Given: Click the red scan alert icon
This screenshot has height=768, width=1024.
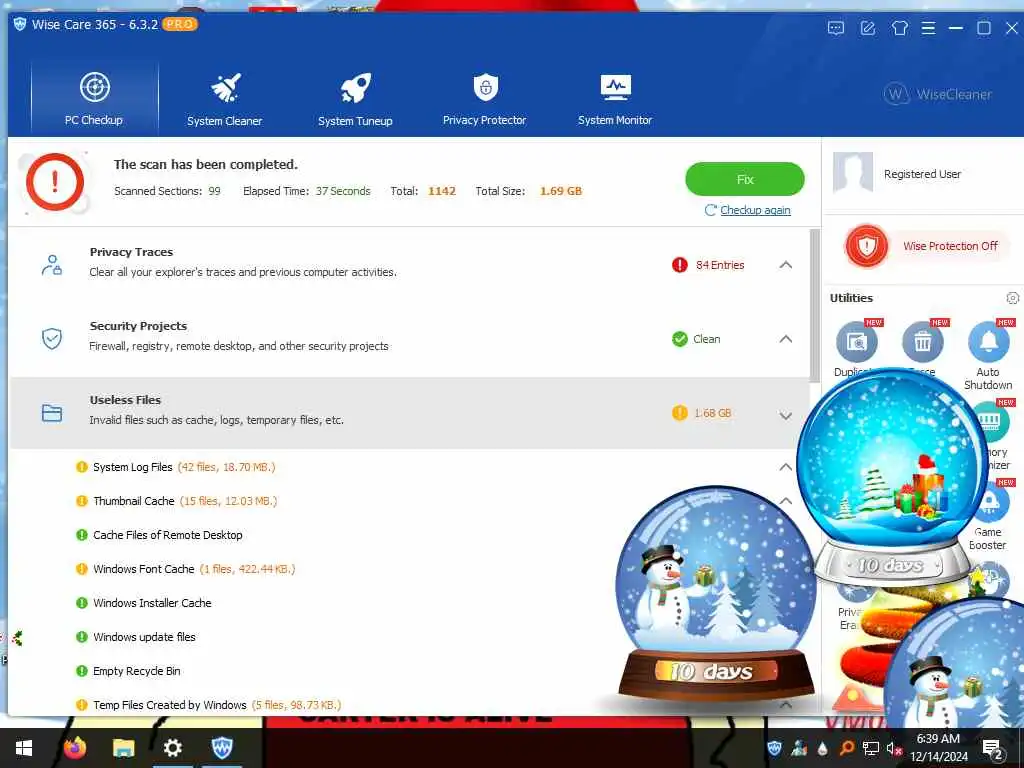Looking at the screenshot, I should pos(55,182).
